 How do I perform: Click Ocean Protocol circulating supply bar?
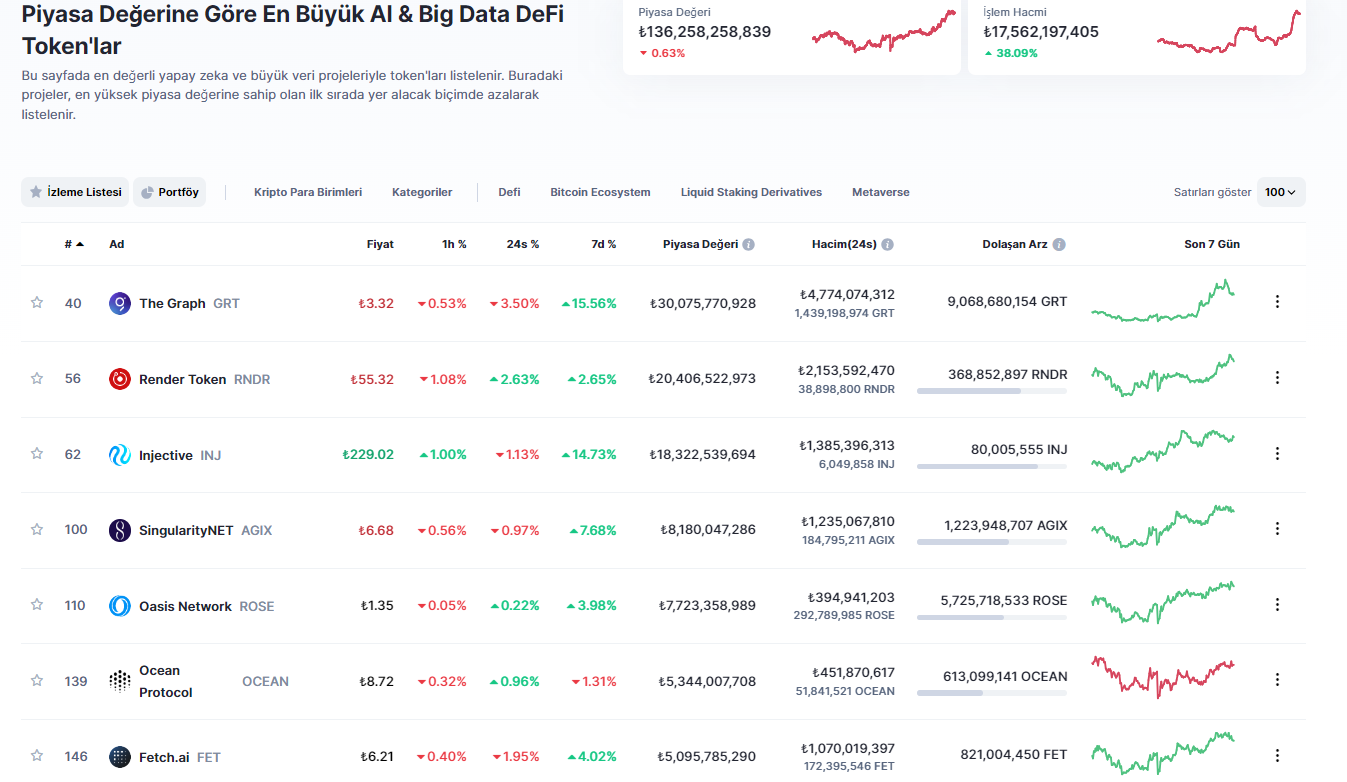(992, 693)
